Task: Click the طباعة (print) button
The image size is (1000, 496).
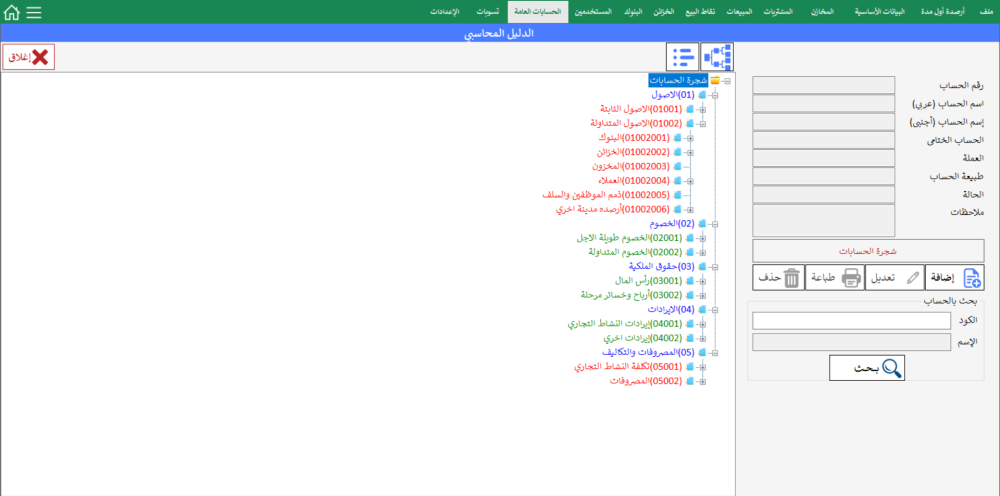Action: (835, 278)
